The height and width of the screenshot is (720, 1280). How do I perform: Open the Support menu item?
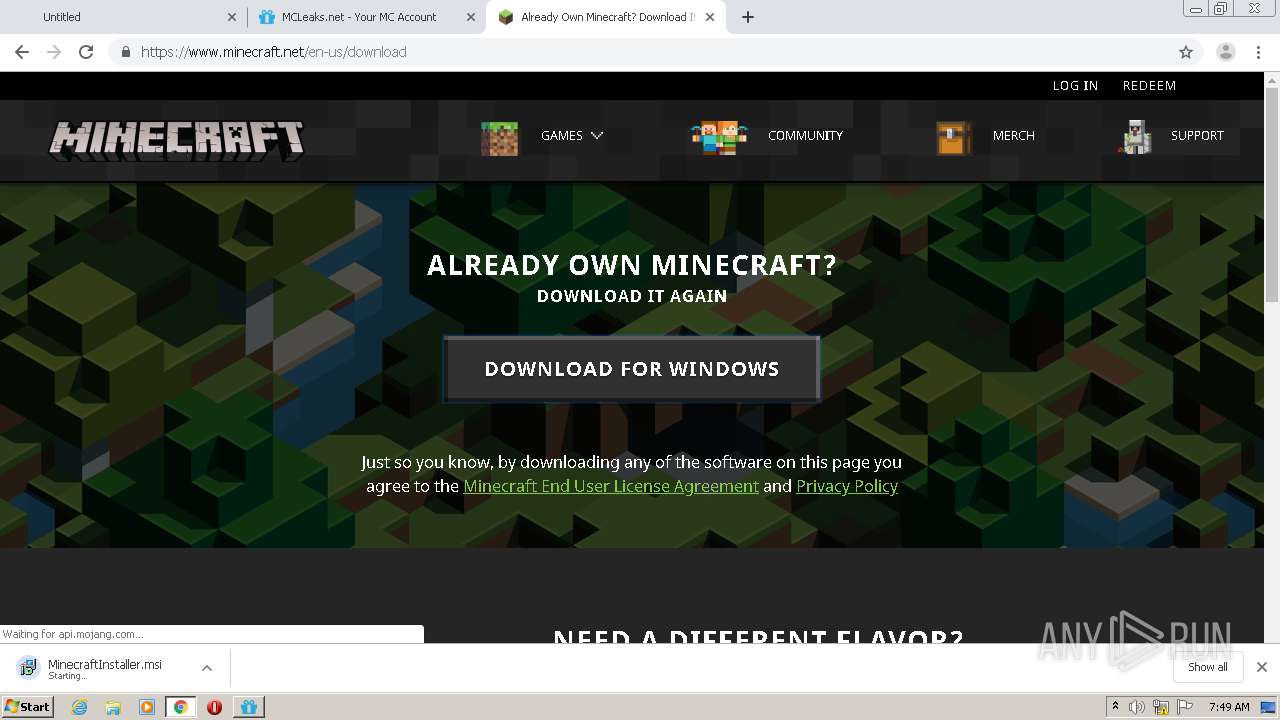tap(1197, 135)
